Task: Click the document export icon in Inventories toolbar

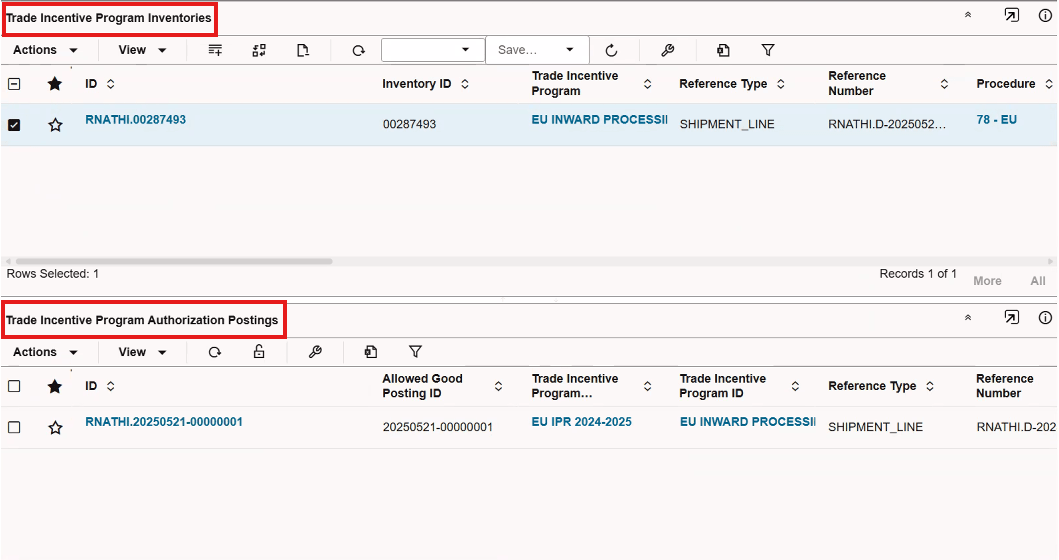Action: pos(303,50)
